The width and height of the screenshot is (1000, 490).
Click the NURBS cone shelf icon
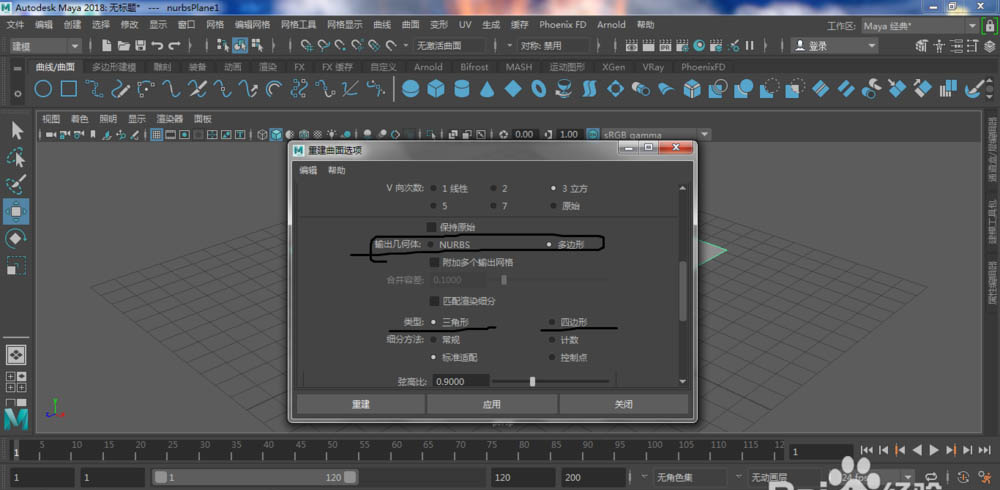pyautogui.click(x=486, y=89)
